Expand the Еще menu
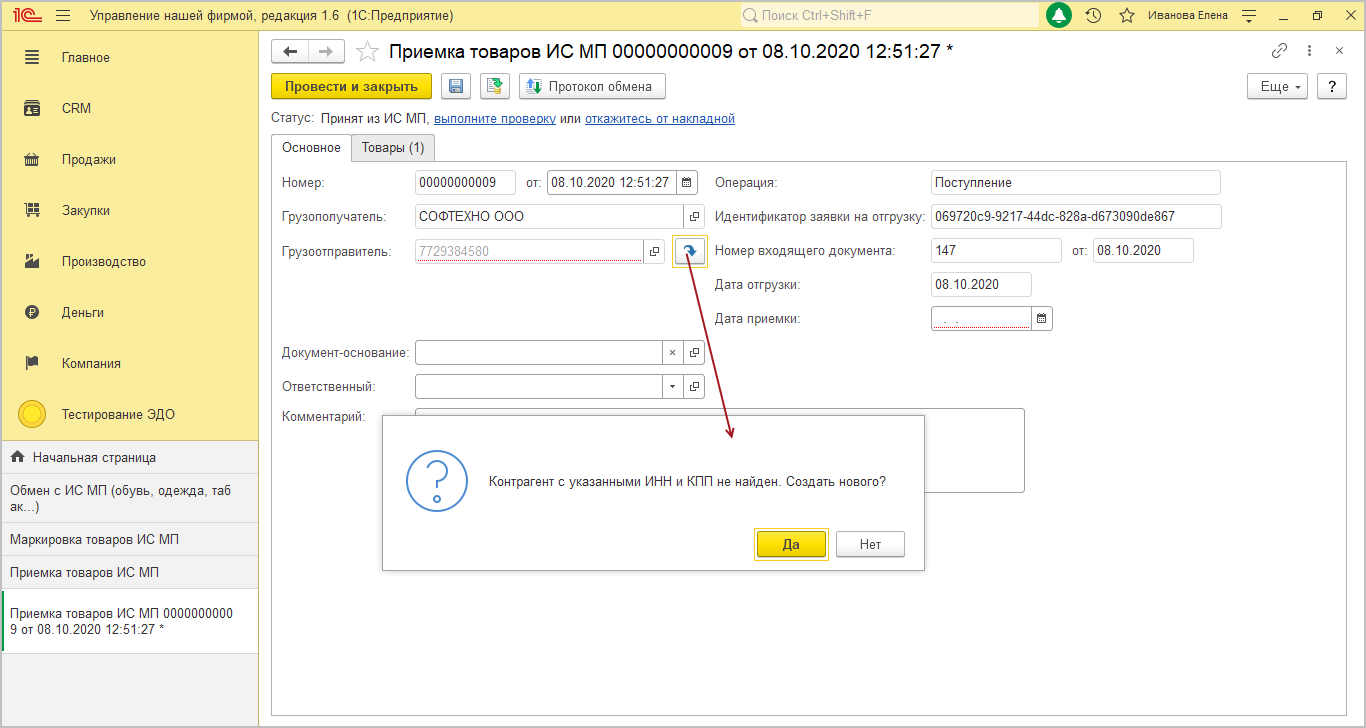Screen dimensions: 1366x728 (1278, 86)
